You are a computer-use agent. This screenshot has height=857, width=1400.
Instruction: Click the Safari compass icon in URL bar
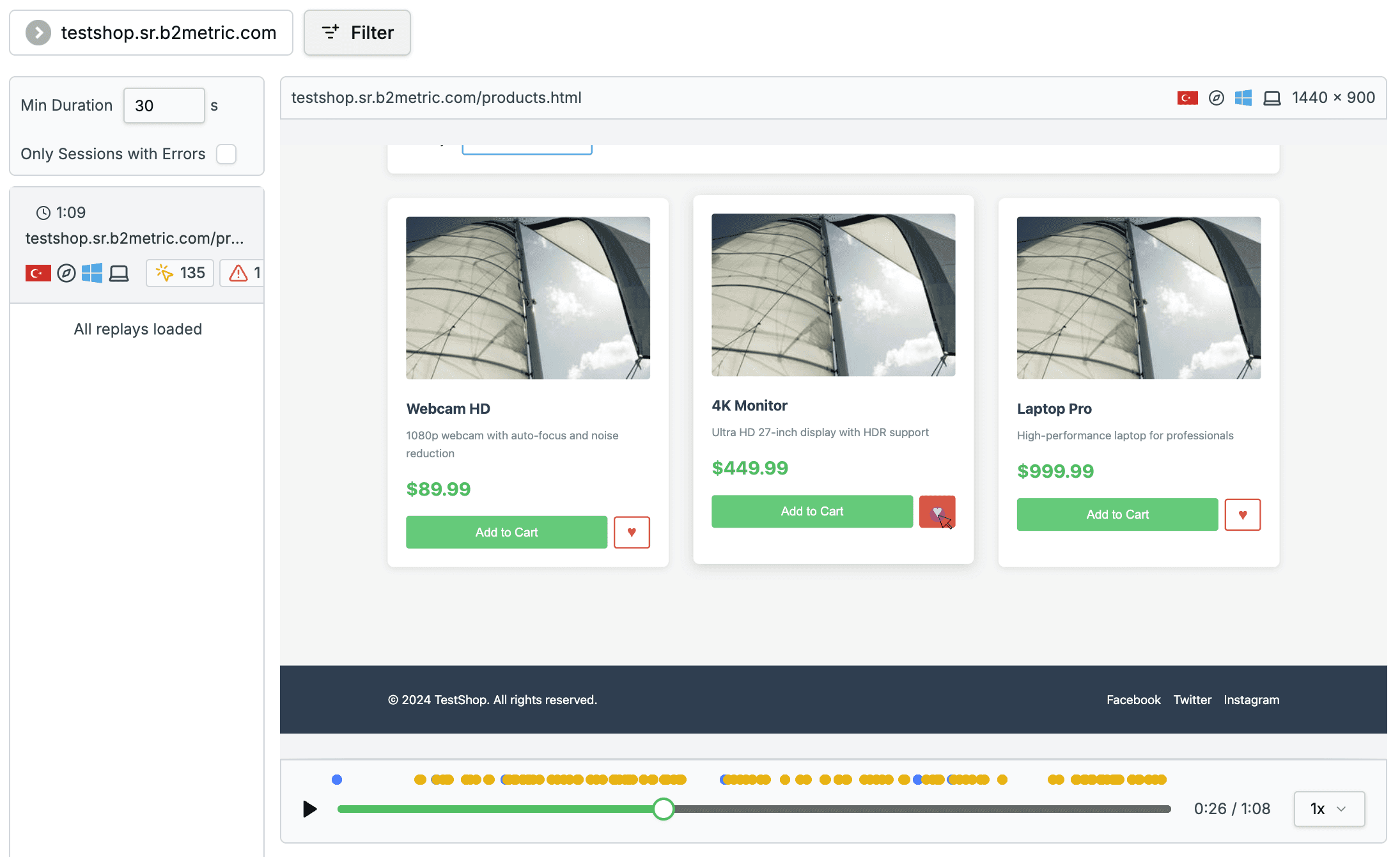[1216, 98]
